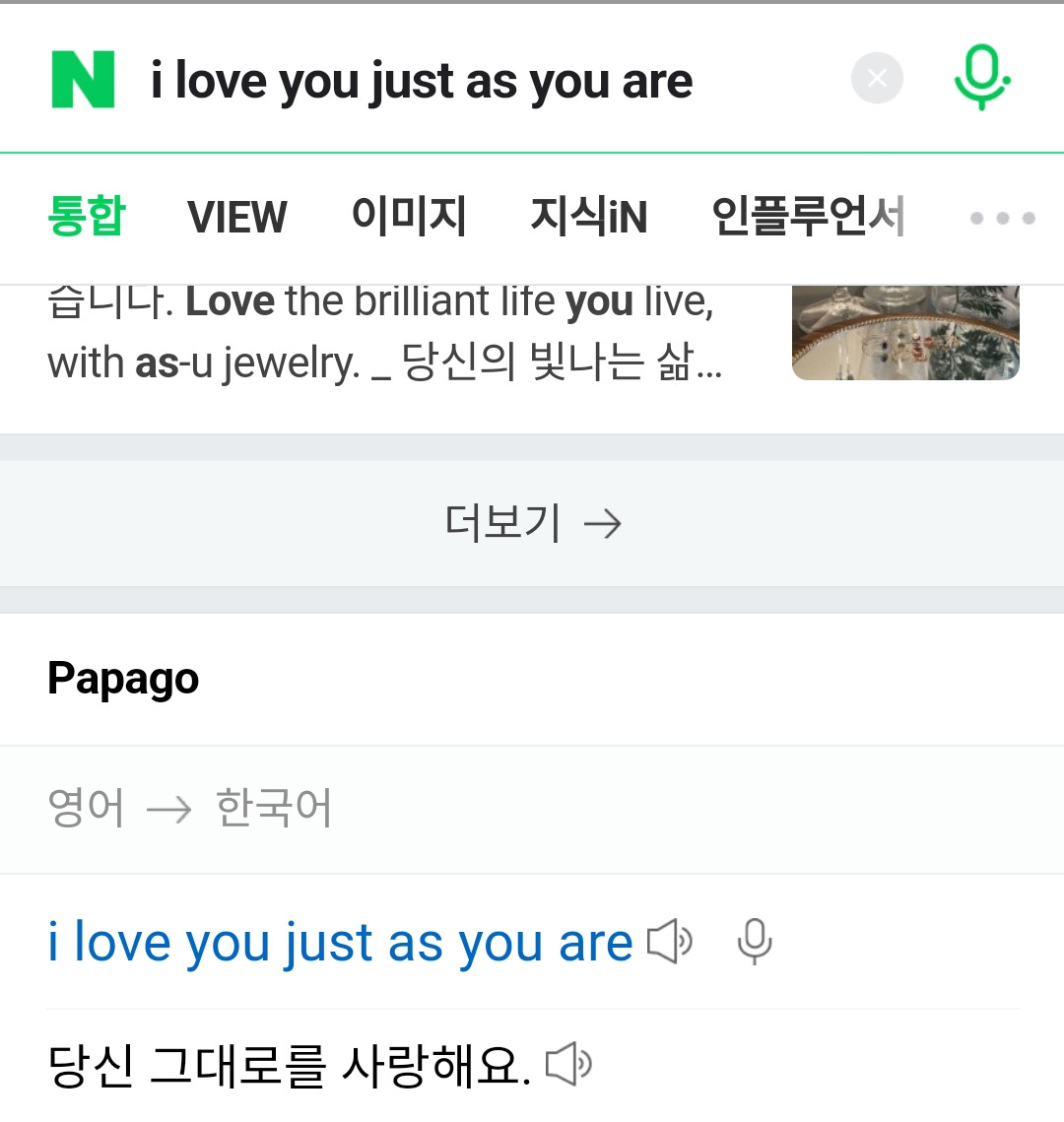Click the blue English source sentence
Image resolution: width=1064 pixels, height=1122 pixels.
pyautogui.click(x=340, y=943)
